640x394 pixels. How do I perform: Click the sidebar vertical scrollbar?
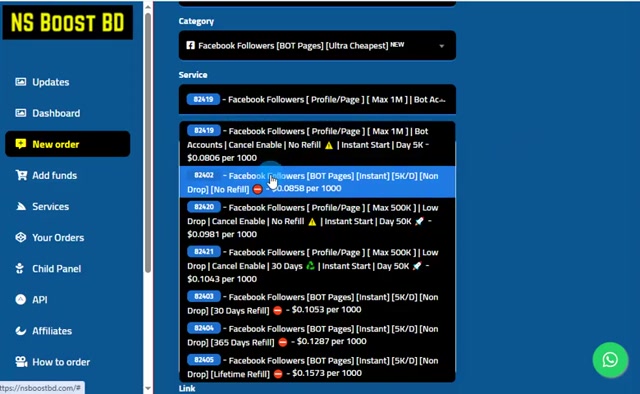click(148, 143)
